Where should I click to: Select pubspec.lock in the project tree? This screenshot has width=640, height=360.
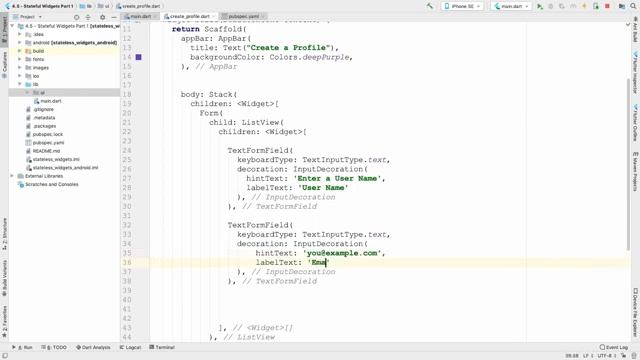(x=47, y=134)
